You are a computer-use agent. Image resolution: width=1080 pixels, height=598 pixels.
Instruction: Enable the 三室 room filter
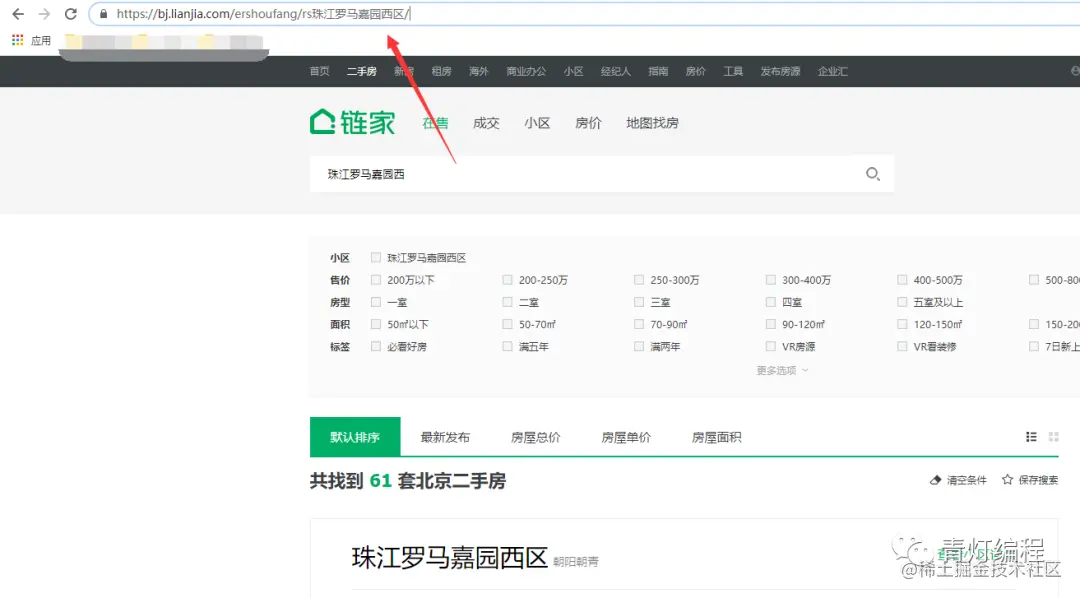tap(638, 301)
